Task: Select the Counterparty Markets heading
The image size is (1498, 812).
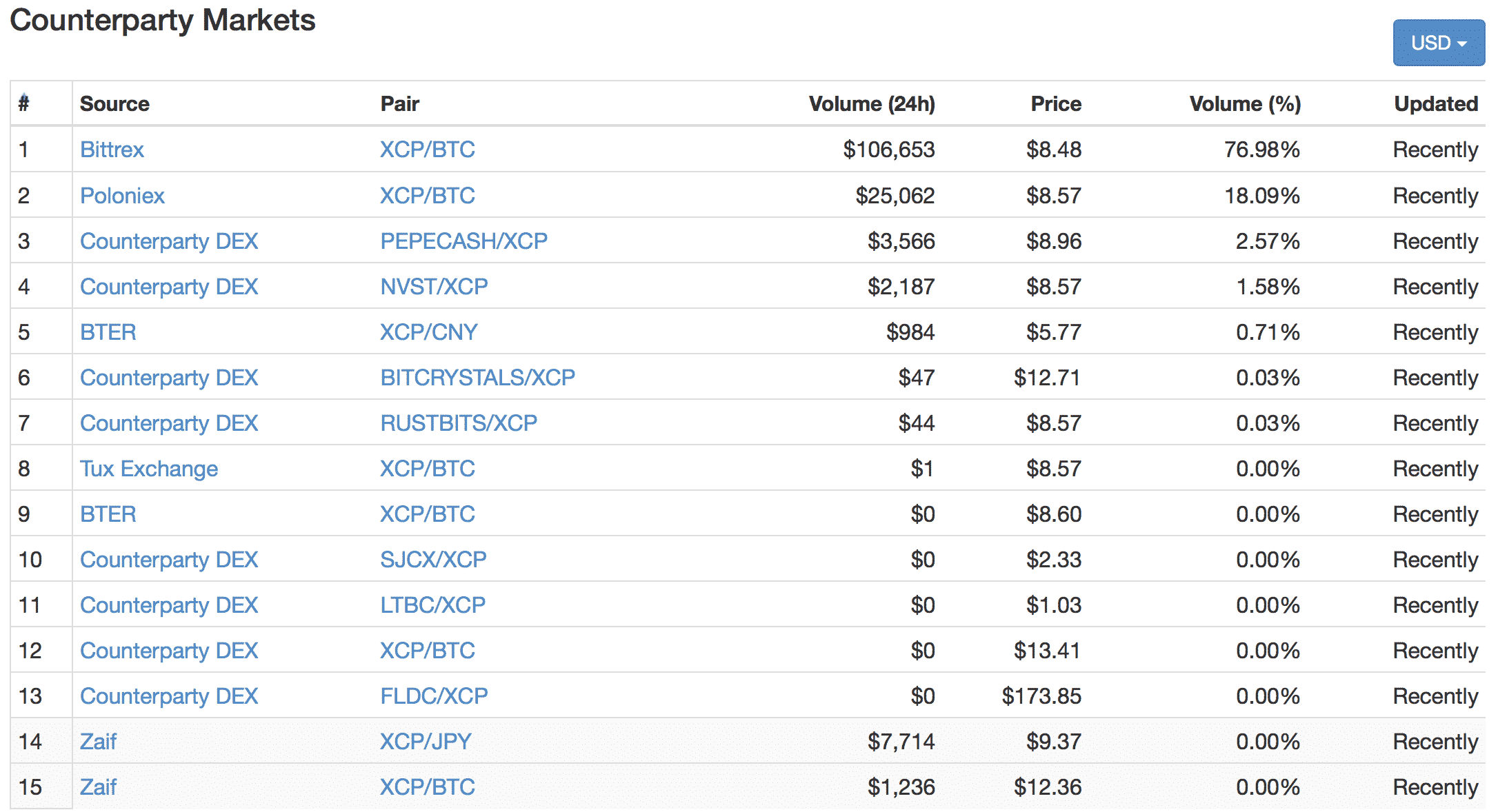Action: (x=163, y=21)
